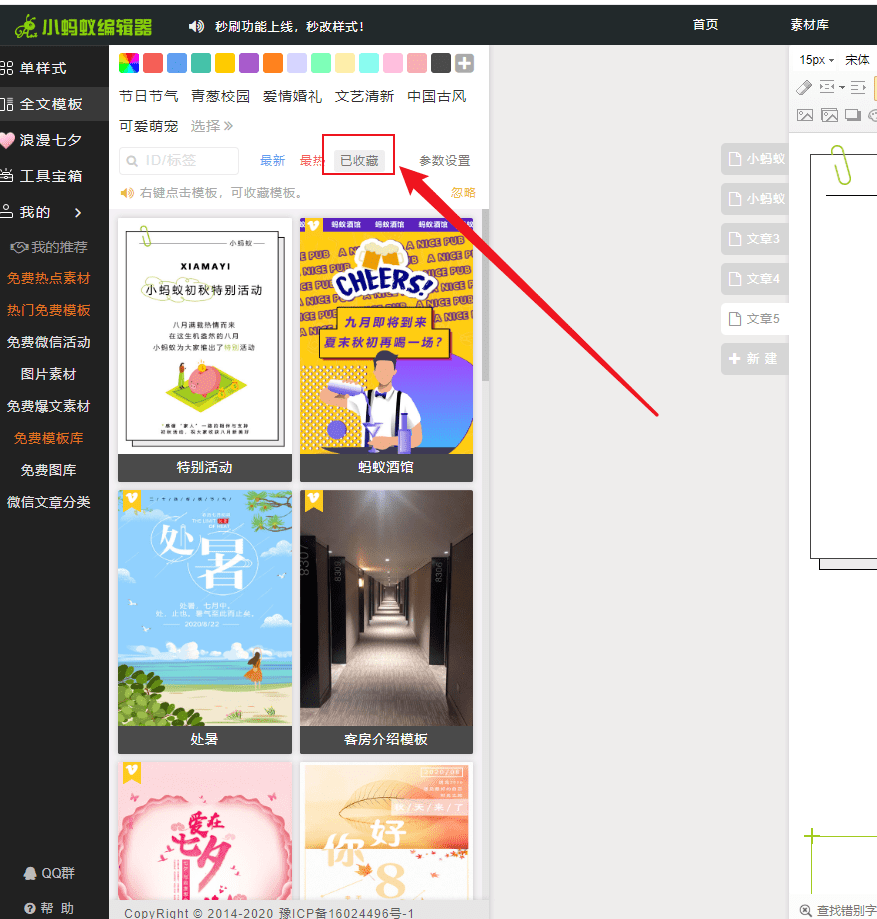Select the 全文模板 sidebar tab
The height and width of the screenshot is (919, 877).
pos(54,104)
